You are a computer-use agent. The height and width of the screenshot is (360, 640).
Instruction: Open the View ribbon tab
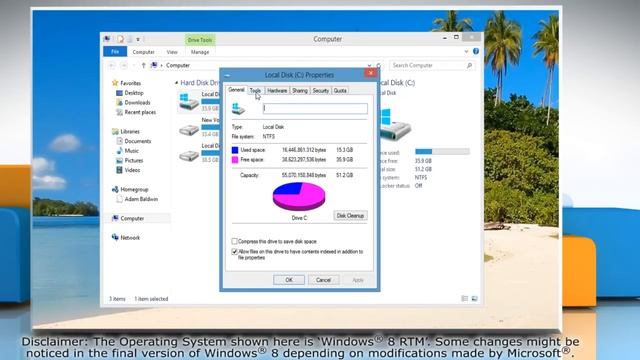point(172,52)
